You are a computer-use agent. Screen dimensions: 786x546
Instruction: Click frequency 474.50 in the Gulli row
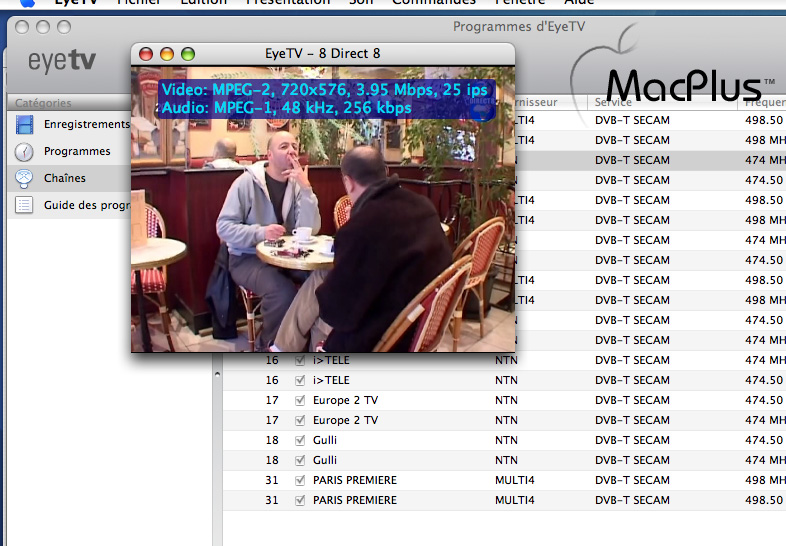pyautogui.click(x=764, y=440)
